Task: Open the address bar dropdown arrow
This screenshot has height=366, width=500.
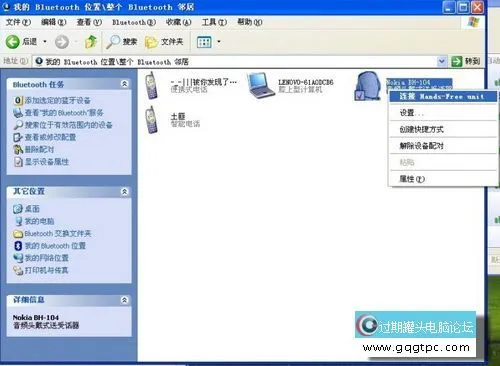Action: pyautogui.click(x=442, y=61)
